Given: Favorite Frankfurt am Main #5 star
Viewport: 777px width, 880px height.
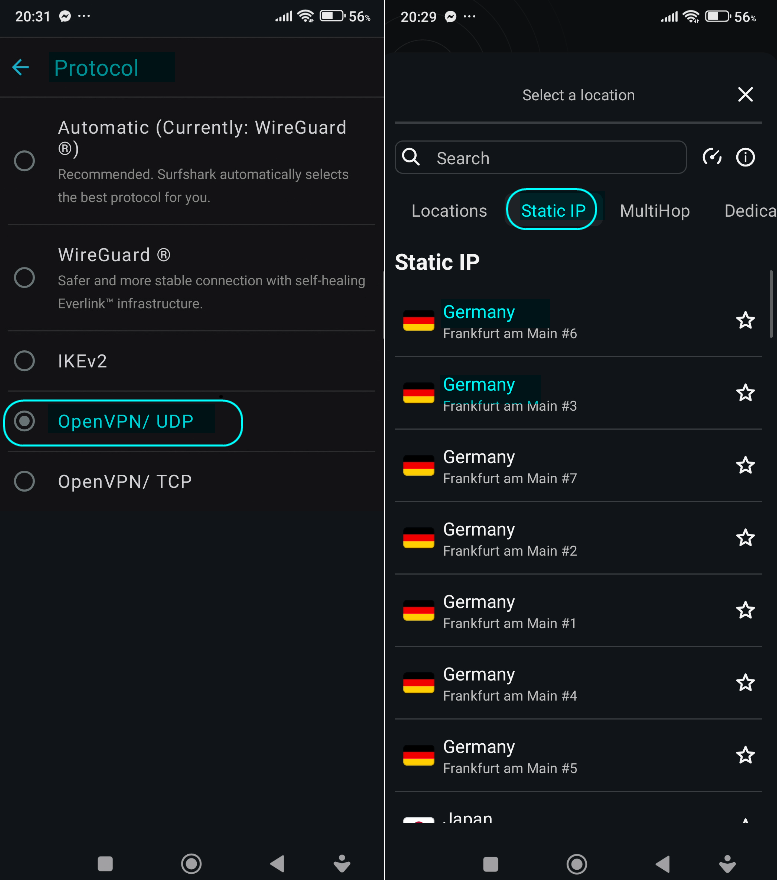Looking at the screenshot, I should click(x=745, y=755).
